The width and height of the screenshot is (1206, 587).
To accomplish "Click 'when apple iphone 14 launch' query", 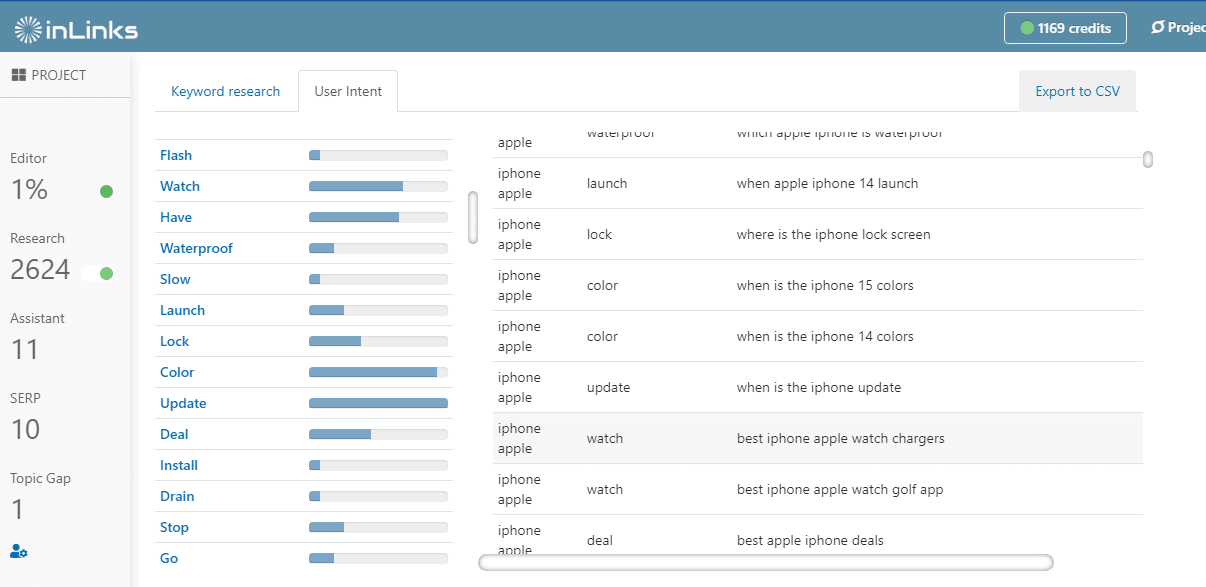I will pos(827,183).
